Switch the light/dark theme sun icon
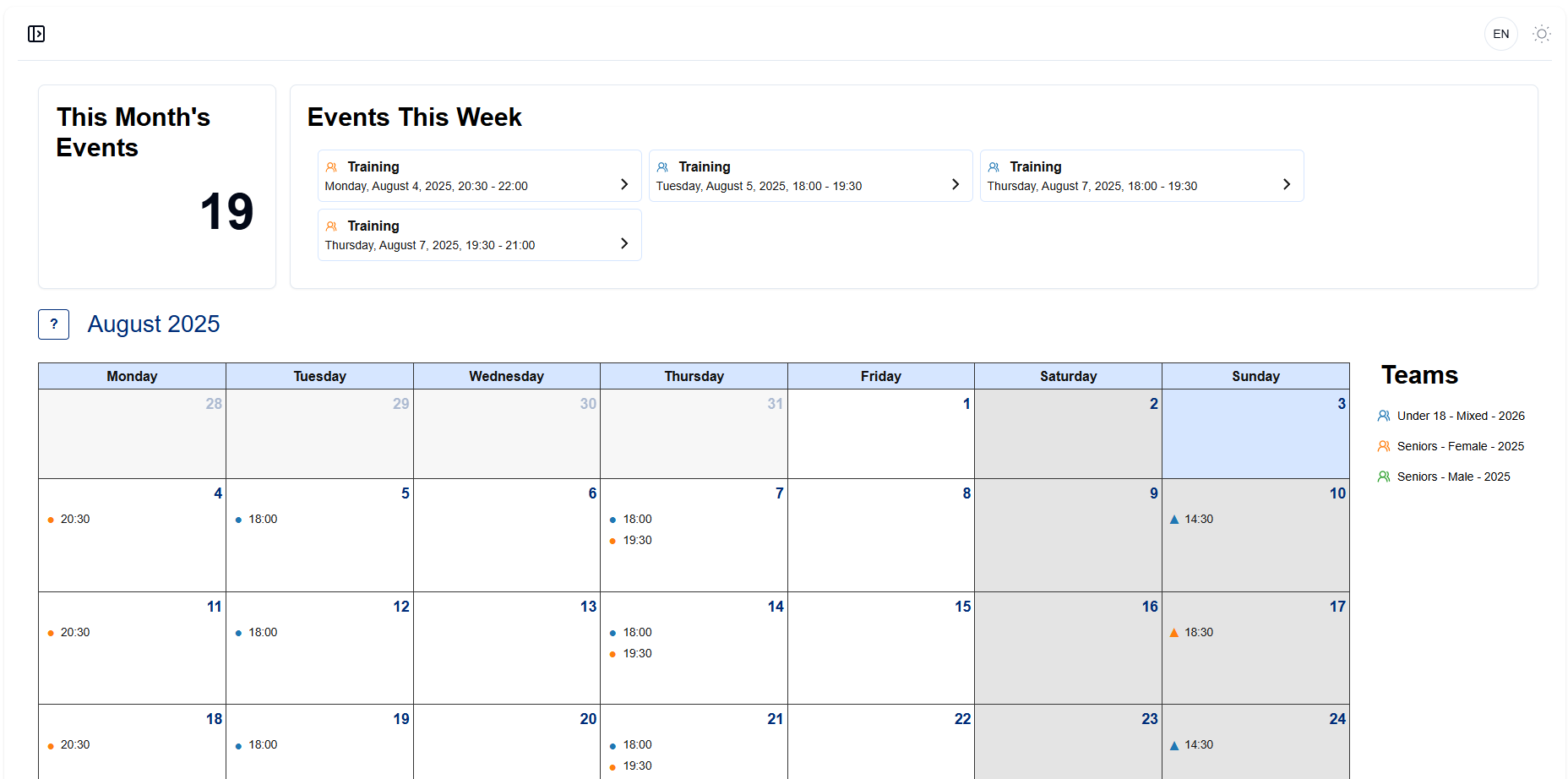 pyautogui.click(x=1542, y=34)
